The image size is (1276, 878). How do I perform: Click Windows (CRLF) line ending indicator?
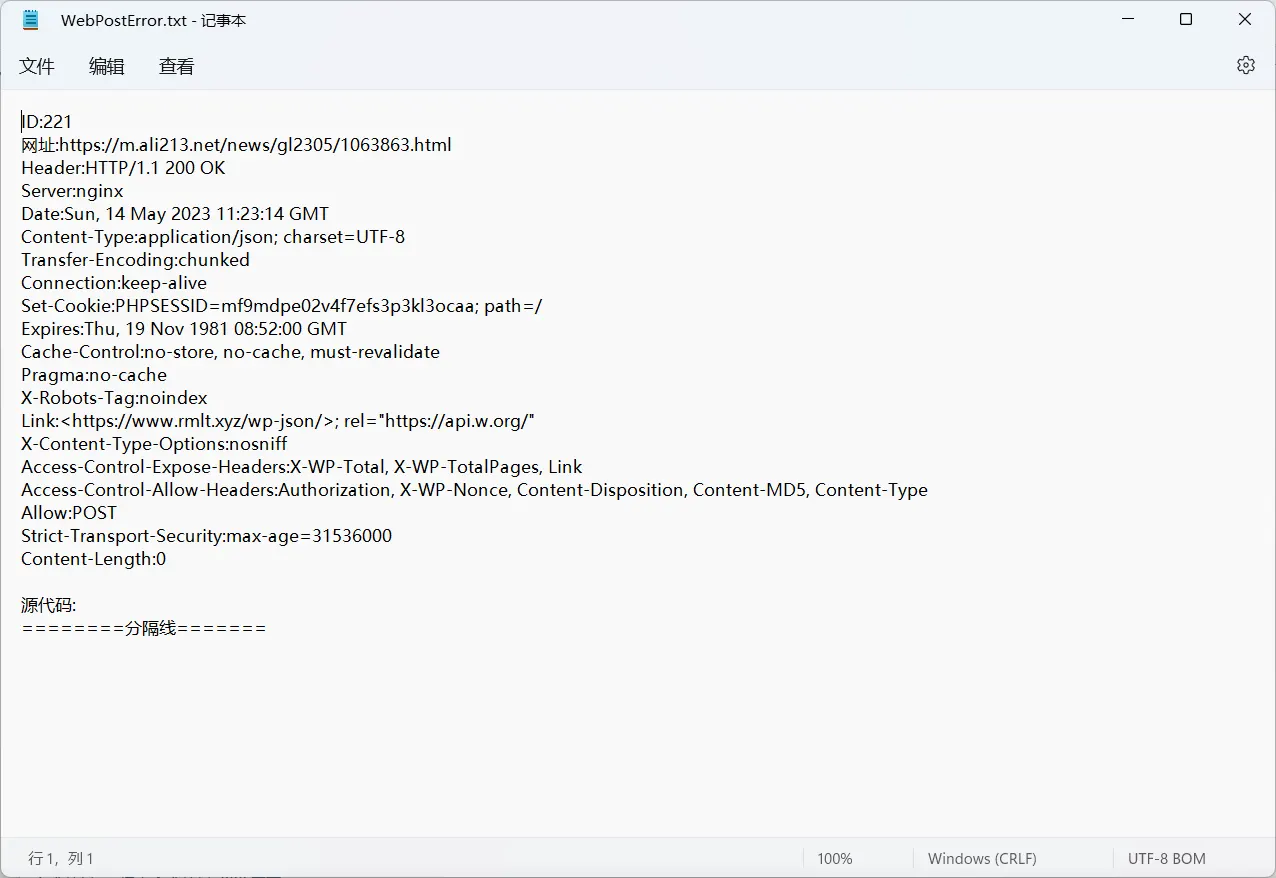point(982,858)
